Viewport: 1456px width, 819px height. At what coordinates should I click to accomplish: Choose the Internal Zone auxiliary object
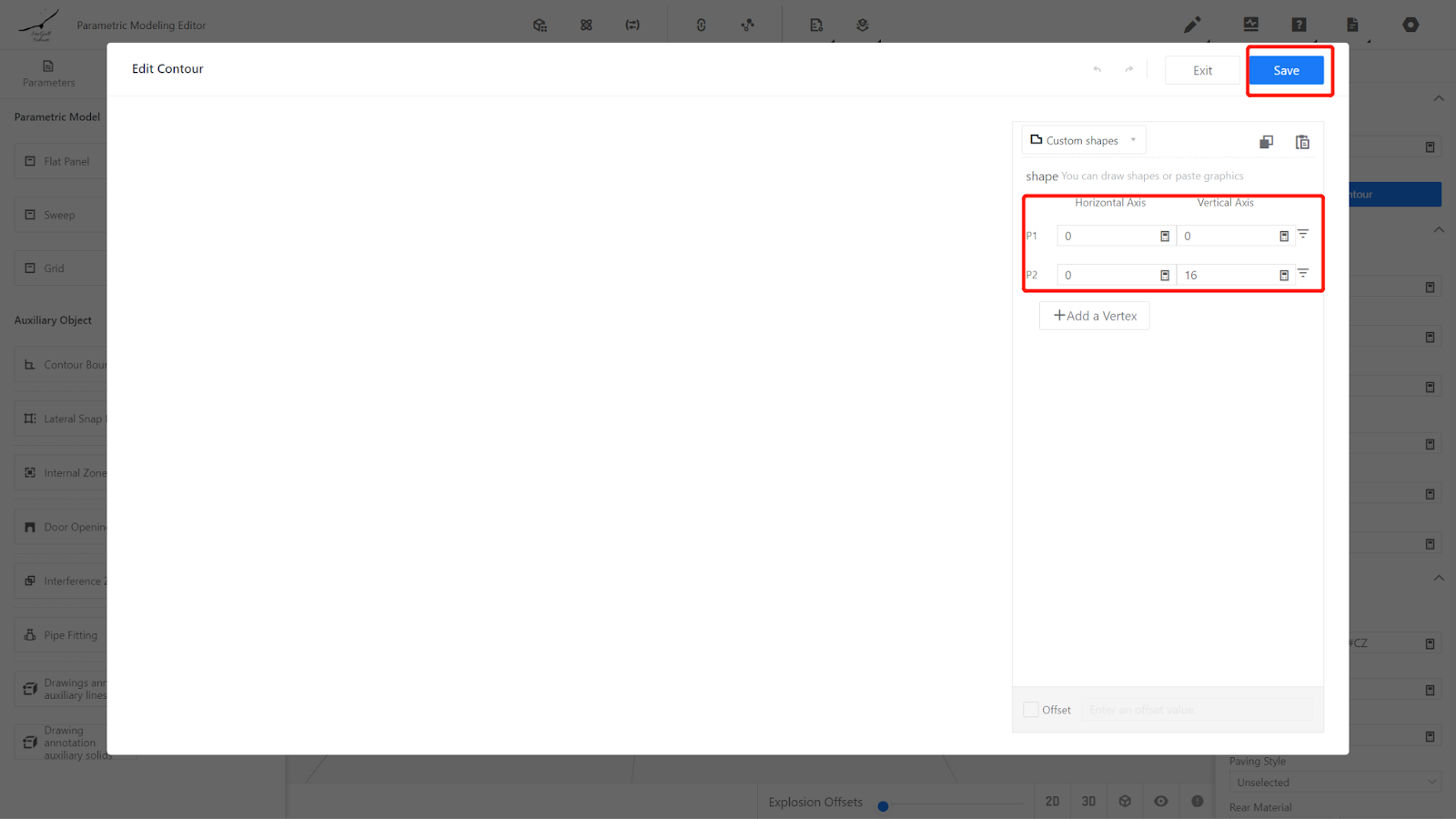tap(61, 473)
